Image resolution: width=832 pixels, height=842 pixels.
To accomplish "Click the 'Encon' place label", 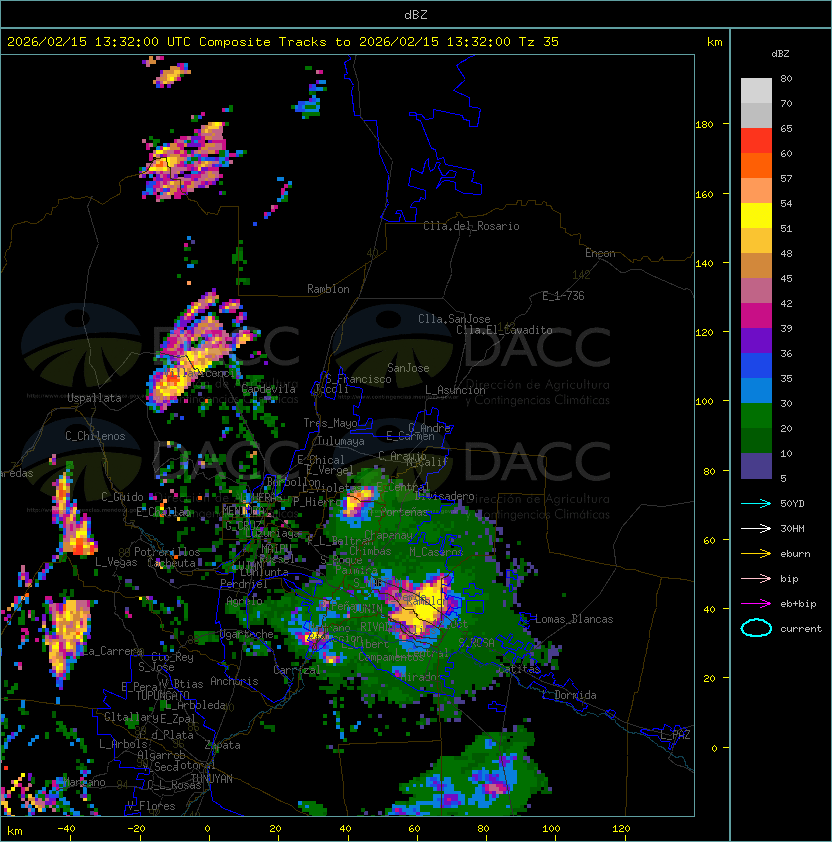I will [x=600, y=253].
